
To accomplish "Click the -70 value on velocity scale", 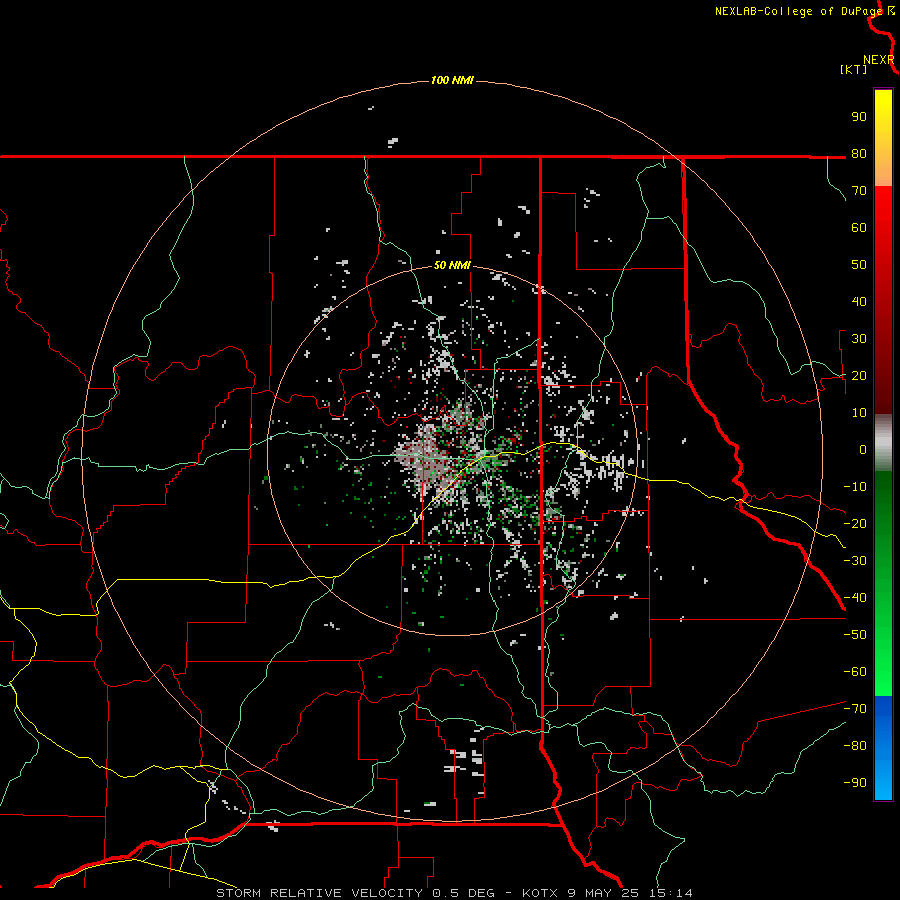I will coord(855,709).
